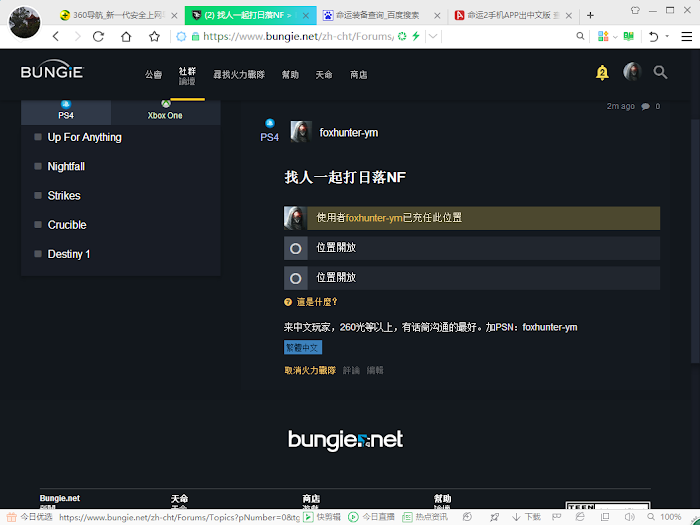Open the notifications bell
Screen dimensions: 700x525
point(602,72)
